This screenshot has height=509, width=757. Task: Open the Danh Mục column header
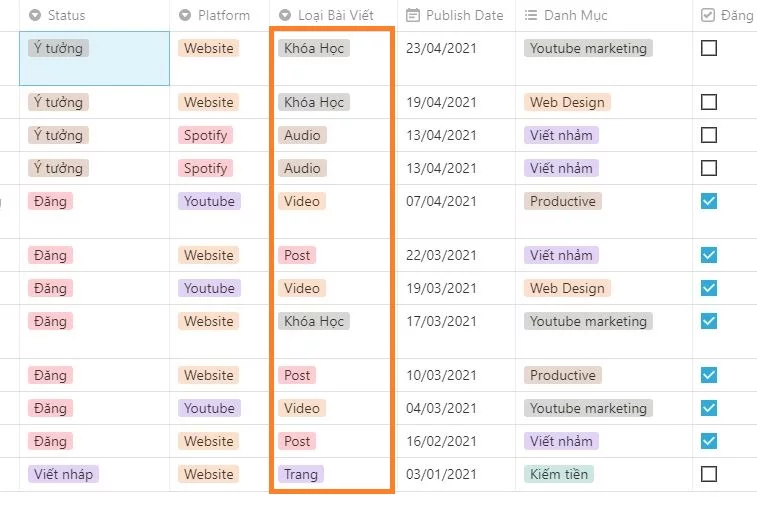604,15
